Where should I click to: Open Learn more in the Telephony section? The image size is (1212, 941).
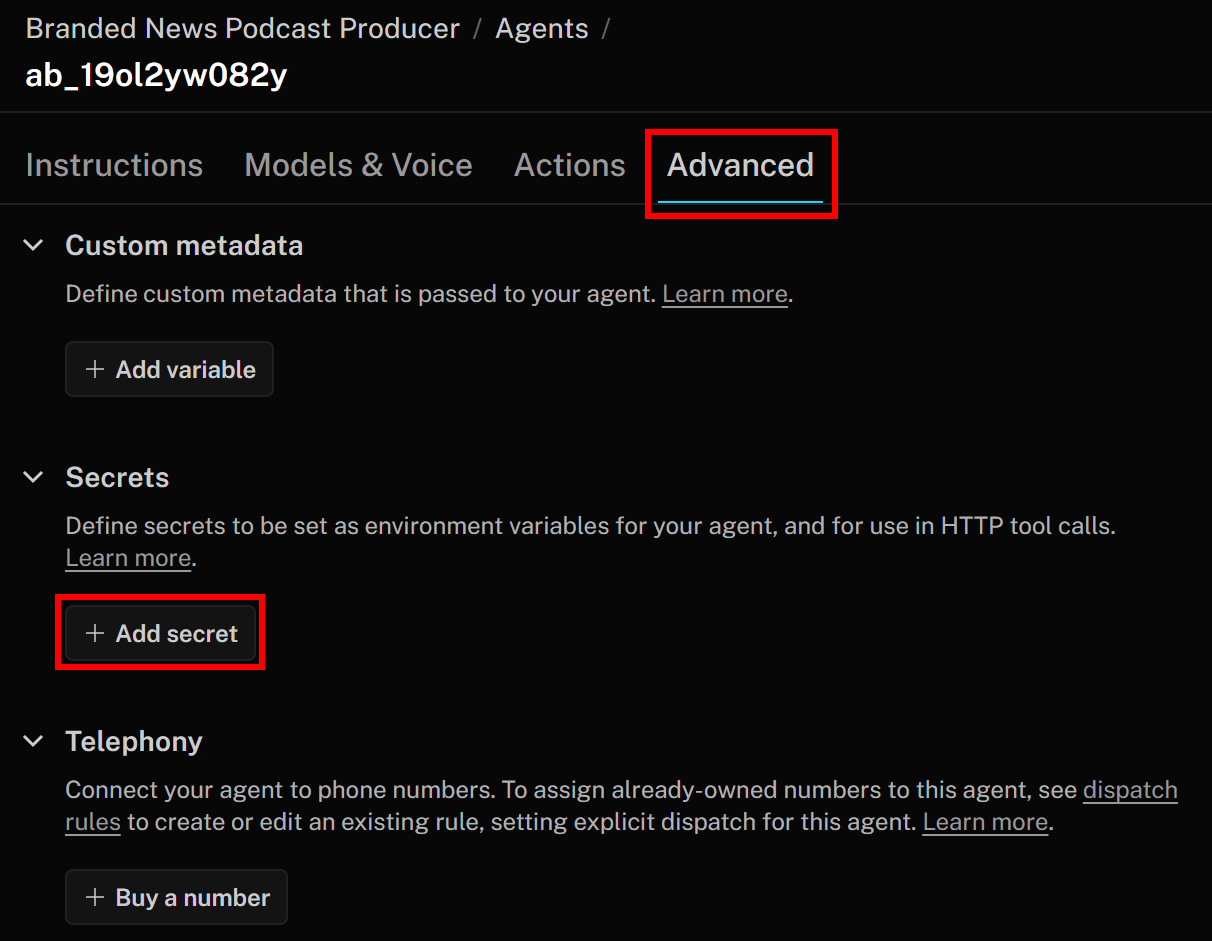click(984, 821)
